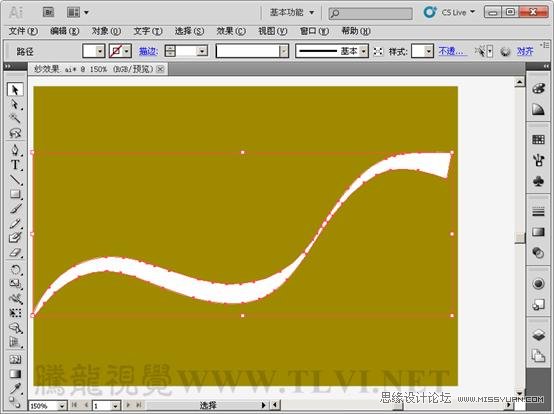Open the zoom level 150% dropdown
This screenshot has width=554, height=414.
click(61, 406)
